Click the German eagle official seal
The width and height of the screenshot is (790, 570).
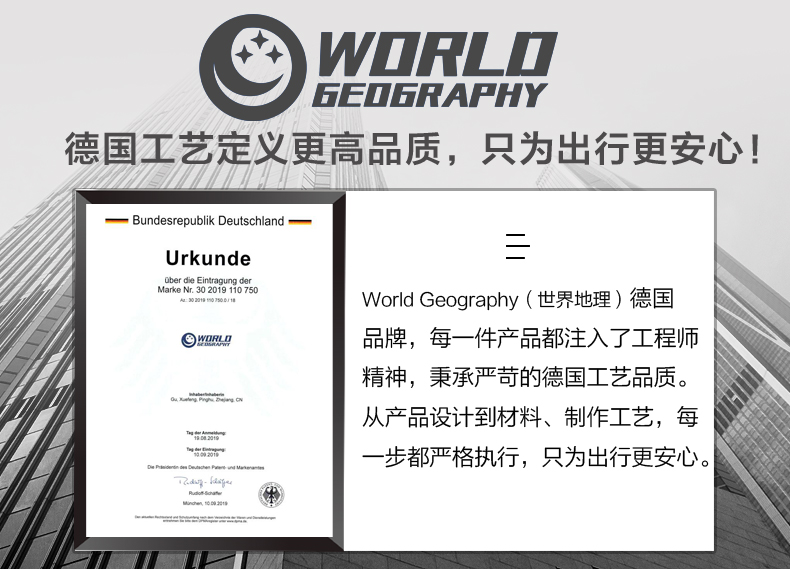click(x=272, y=495)
